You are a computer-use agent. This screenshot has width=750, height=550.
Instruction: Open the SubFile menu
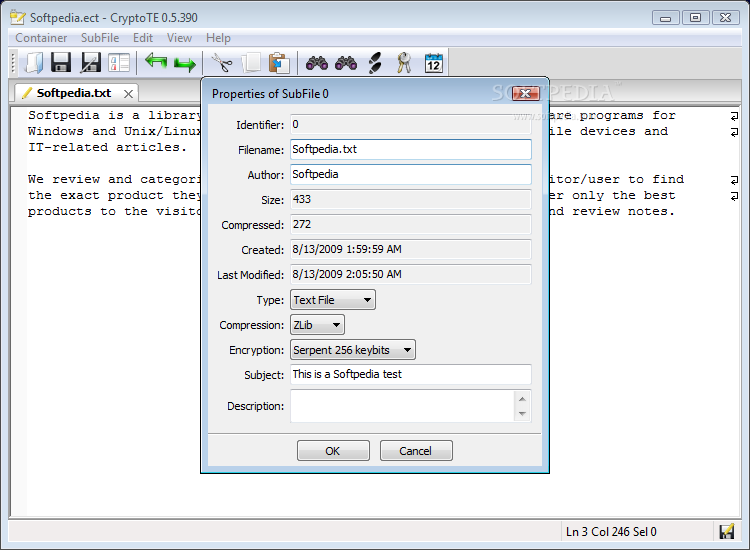click(100, 38)
